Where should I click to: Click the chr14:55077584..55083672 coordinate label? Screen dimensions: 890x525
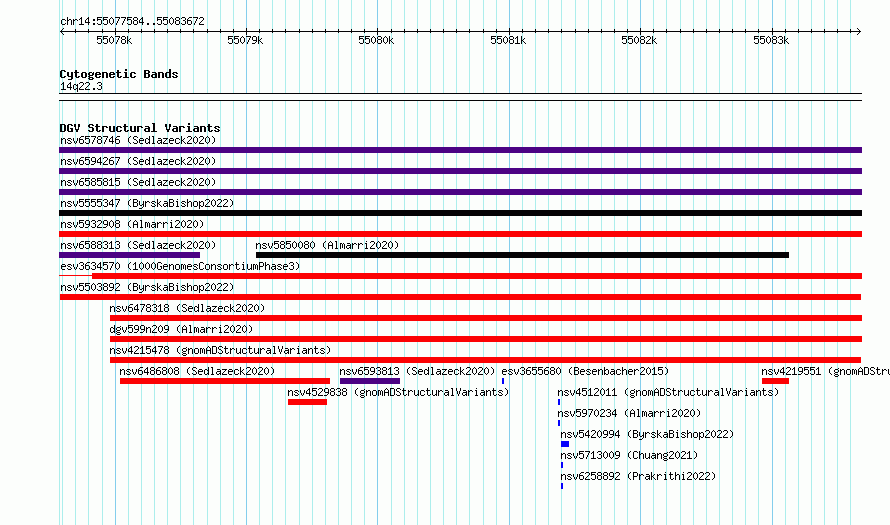click(x=132, y=21)
